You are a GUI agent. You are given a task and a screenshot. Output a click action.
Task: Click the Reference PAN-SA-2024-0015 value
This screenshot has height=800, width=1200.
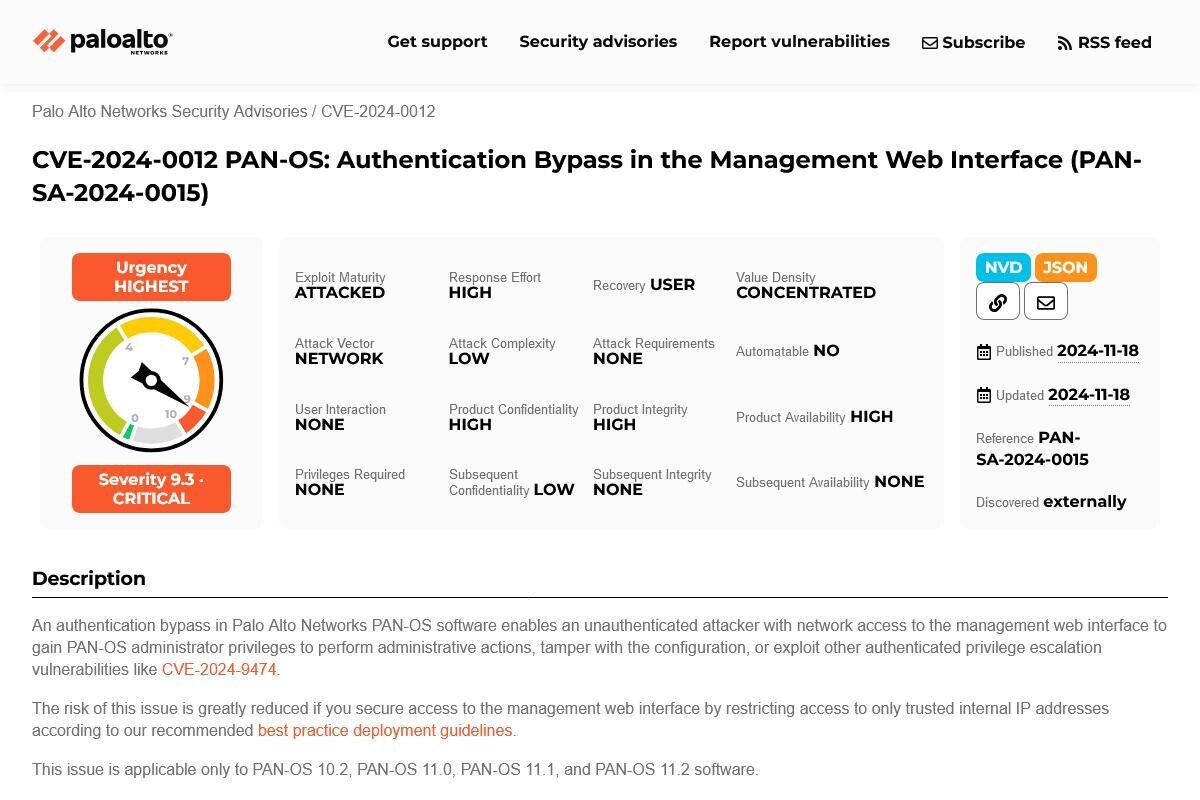pos(1032,449)
